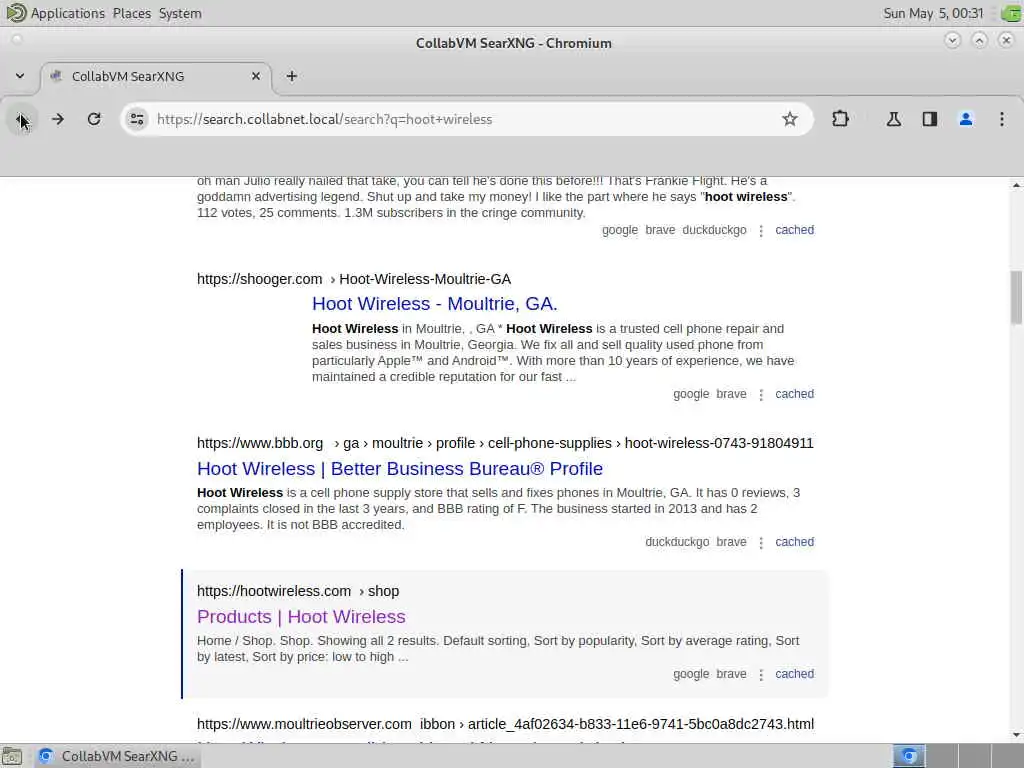Click 'duckduckgo' engine label under bbb result
The height and width of the screenshot is (768, 1024).
click(677, 541)
